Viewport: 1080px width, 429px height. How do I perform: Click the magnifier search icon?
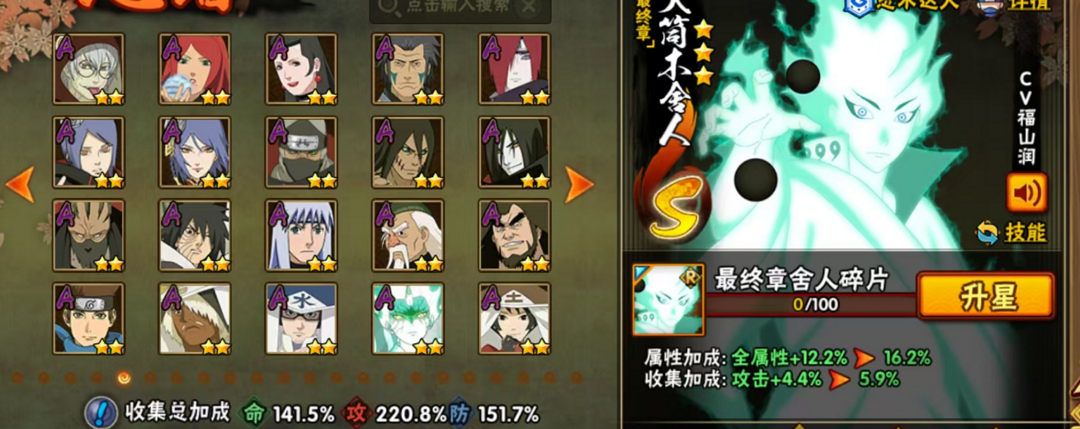pos(388,6)
